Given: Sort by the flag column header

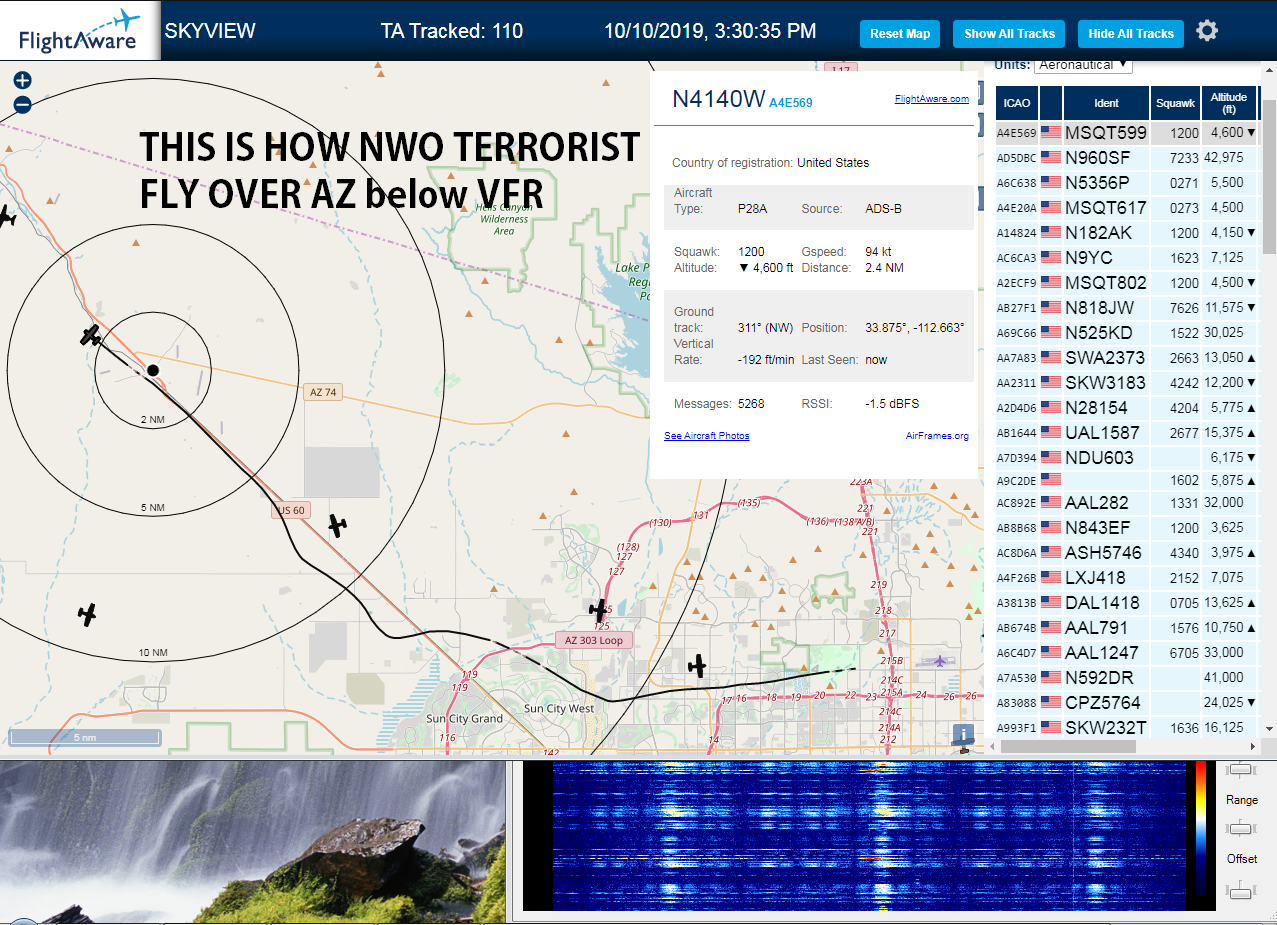Looking at the screenshot, I should coord(1051,103).
